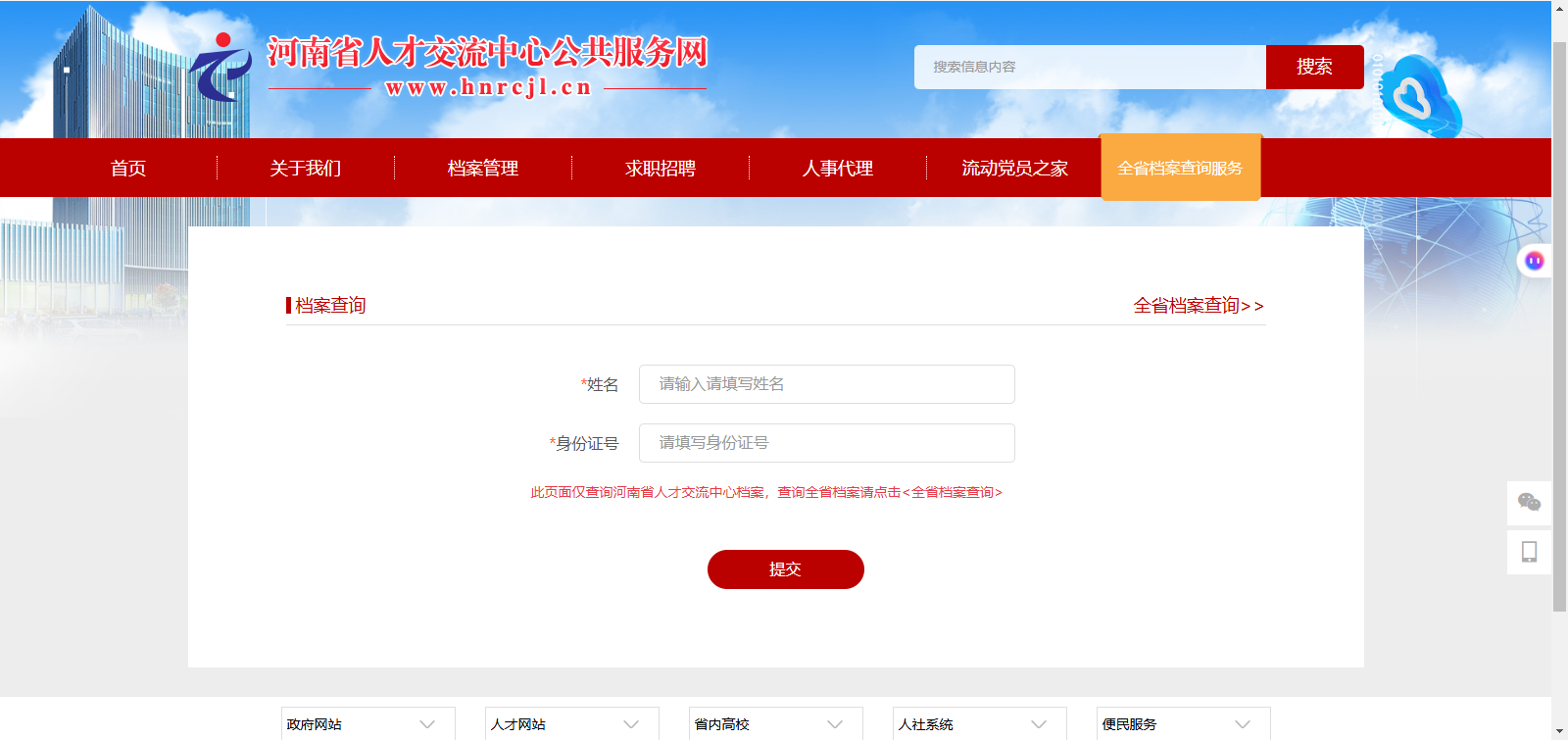Screen dimensions: 1568x740
Task: Click the red notice text about 全省档案查询
Action: [x=766, y=492]
